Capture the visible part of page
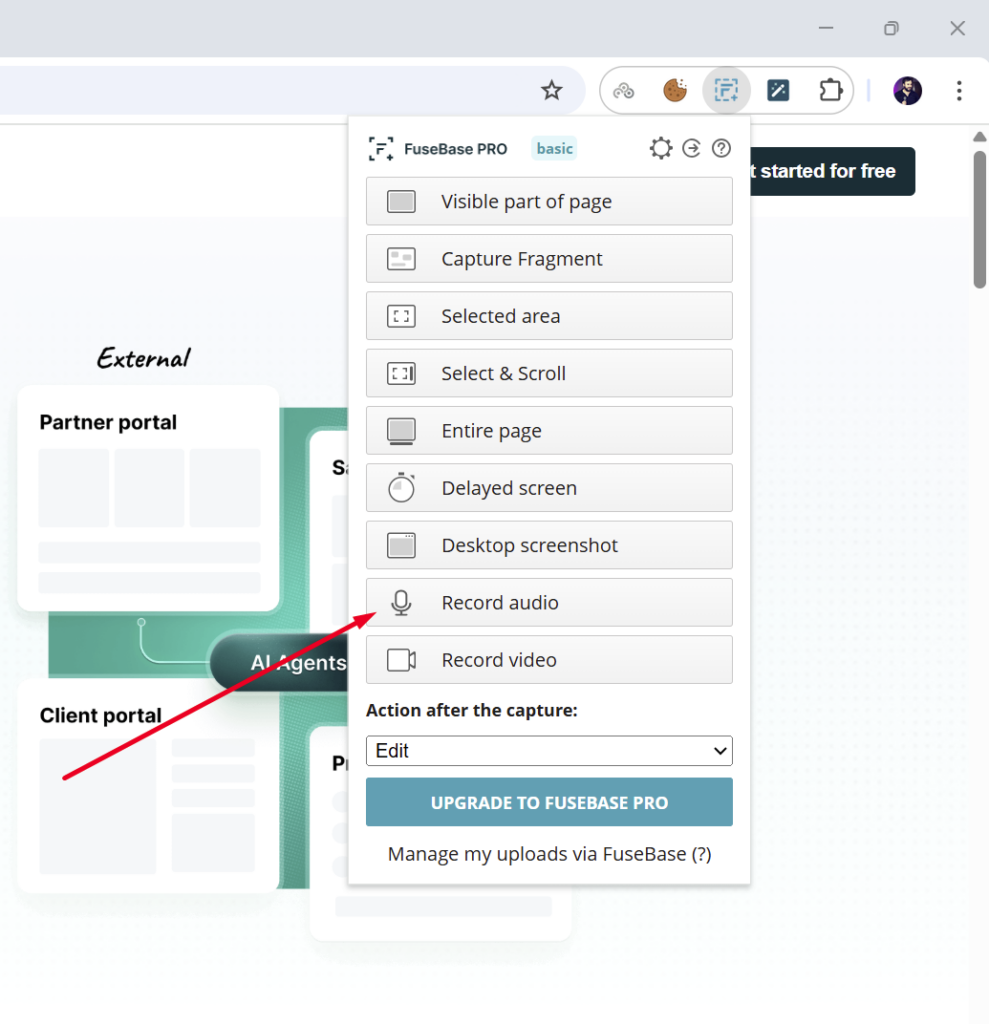Image resolution: width=989 pixels, height=1024 pixels. pos(549,201)
